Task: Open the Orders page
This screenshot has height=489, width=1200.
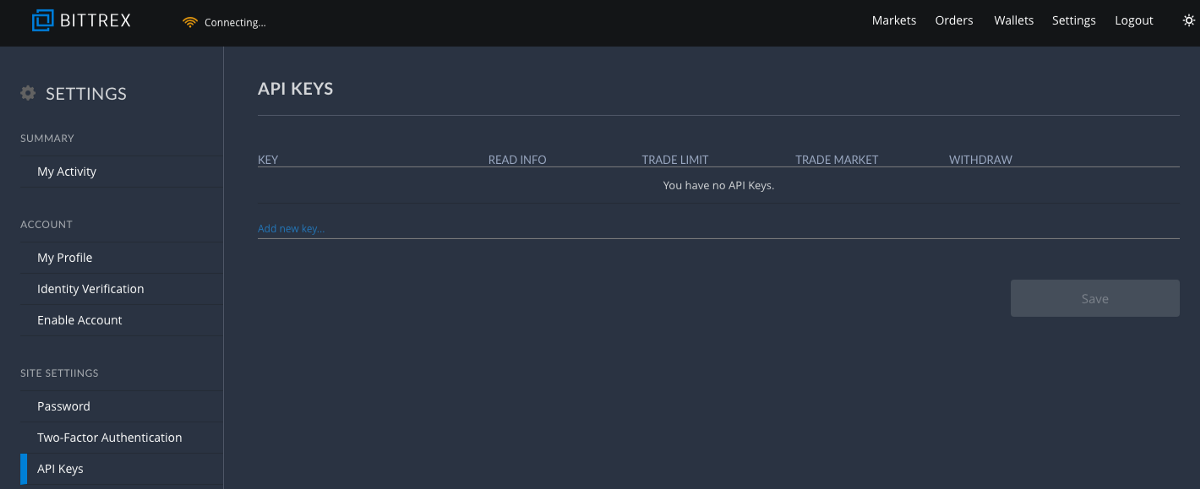Action: (x=954, y=20)
